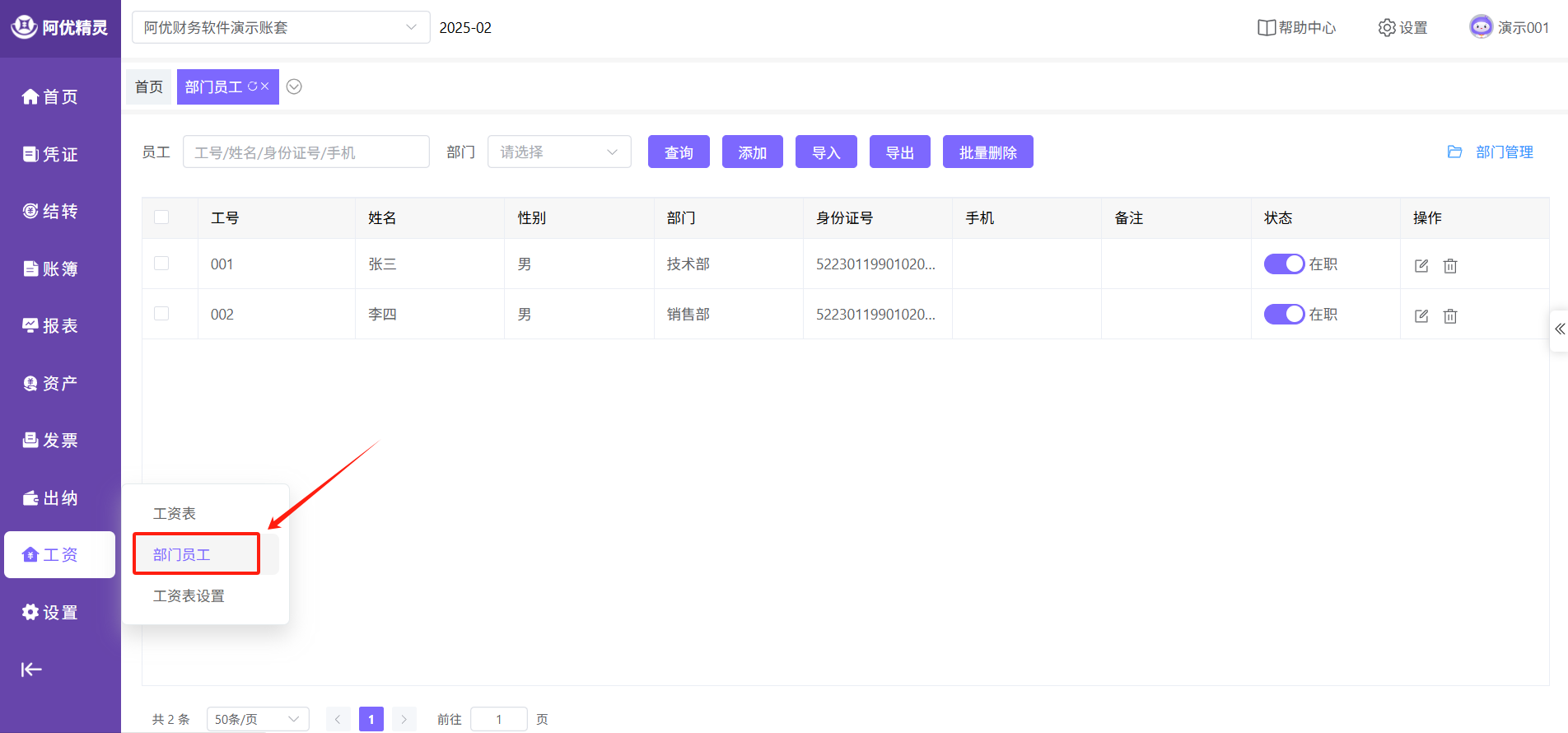The height and width of the screenshot is (733, 1568).
Task: Select the checkbox for employee 002
Action: click(161, 314)
